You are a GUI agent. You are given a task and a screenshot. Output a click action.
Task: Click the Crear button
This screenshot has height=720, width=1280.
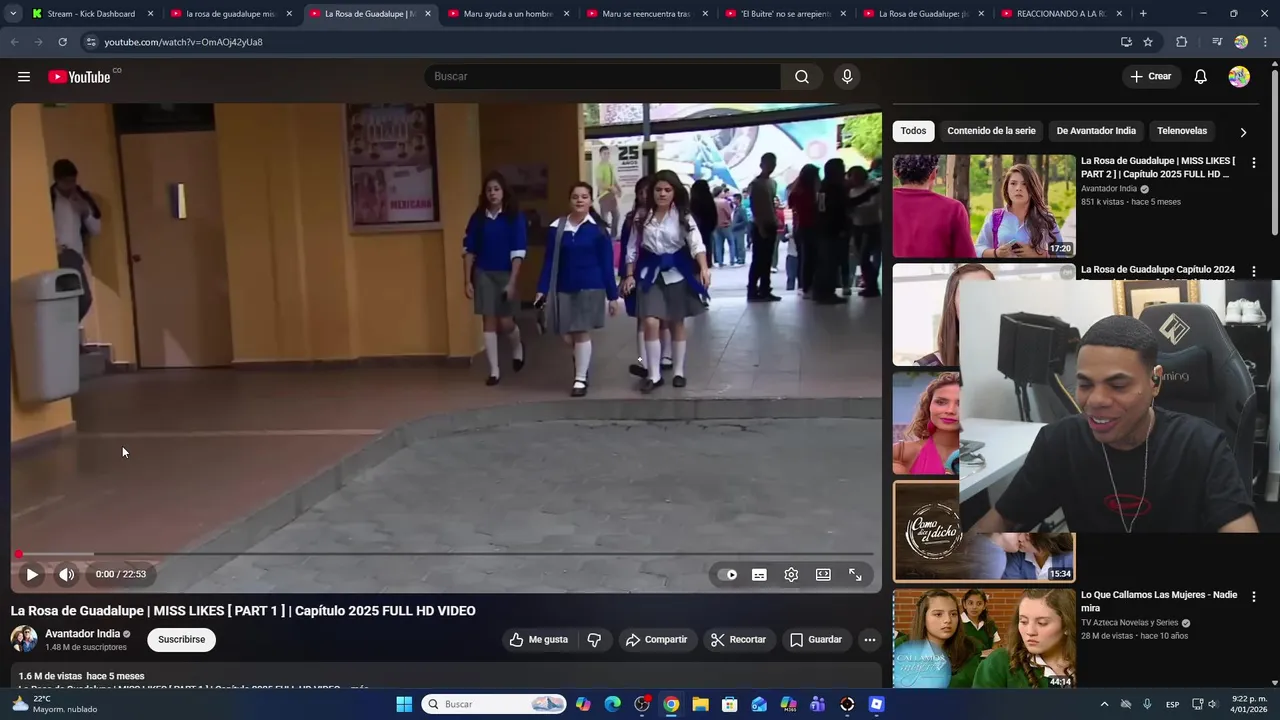(x=1151, y=77)
